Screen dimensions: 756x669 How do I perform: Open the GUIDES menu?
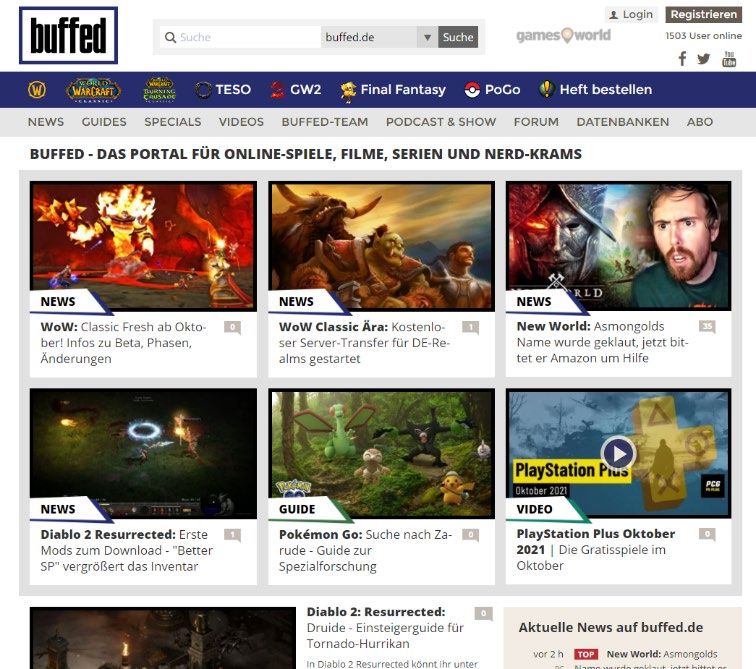tap(104, 122)
